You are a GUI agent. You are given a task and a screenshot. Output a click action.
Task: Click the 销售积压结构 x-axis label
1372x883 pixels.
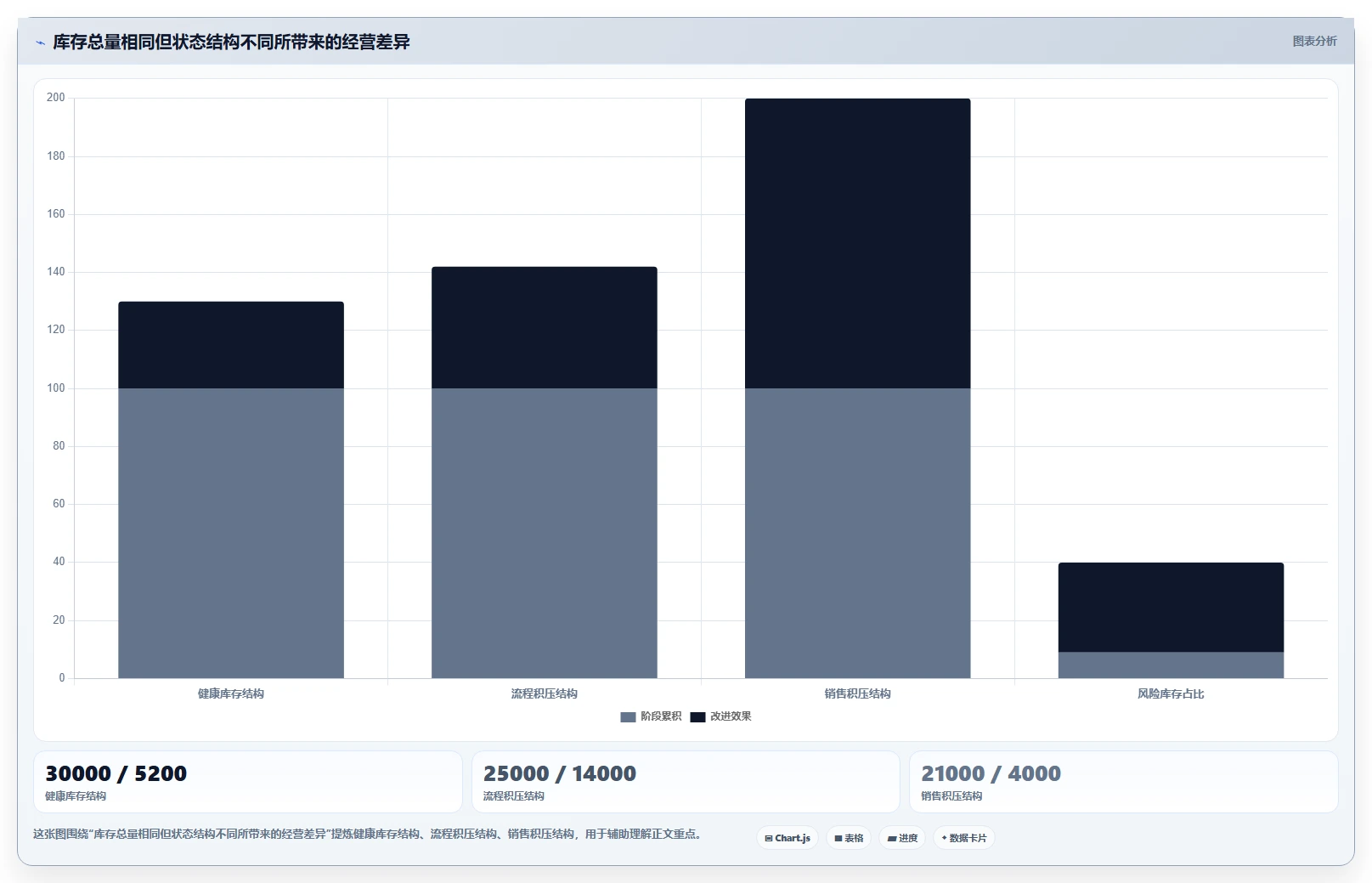[x=858, y=693]
